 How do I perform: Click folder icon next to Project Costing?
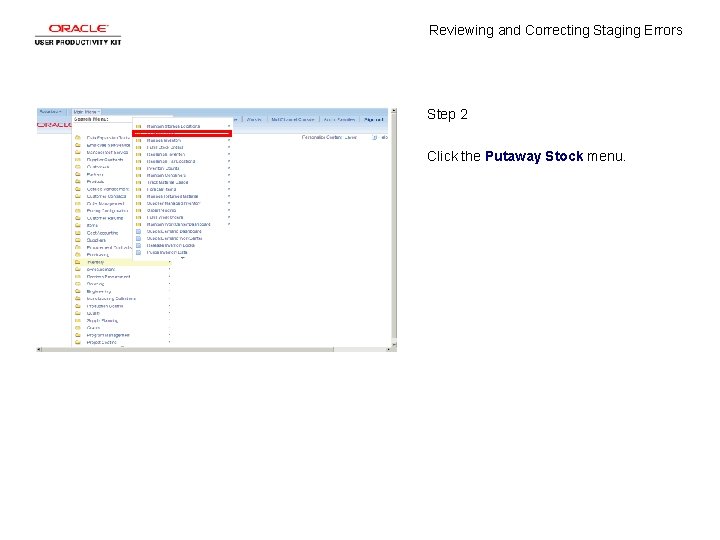coord(78,342)
